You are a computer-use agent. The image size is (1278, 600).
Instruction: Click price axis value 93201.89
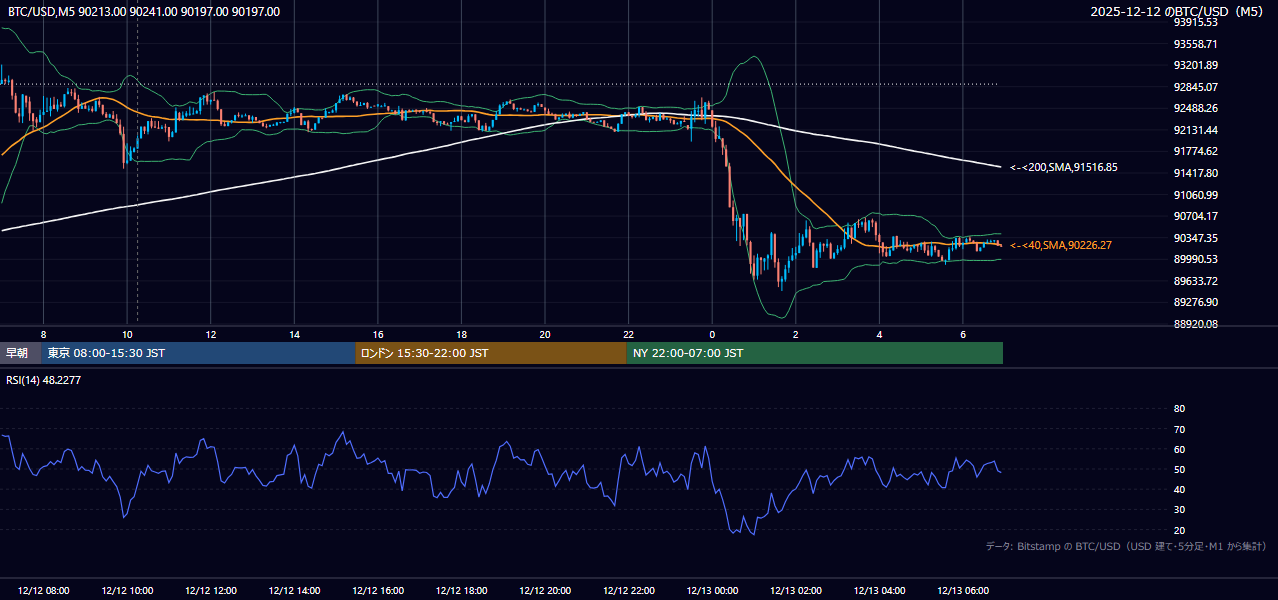[x=1197, y=65]
